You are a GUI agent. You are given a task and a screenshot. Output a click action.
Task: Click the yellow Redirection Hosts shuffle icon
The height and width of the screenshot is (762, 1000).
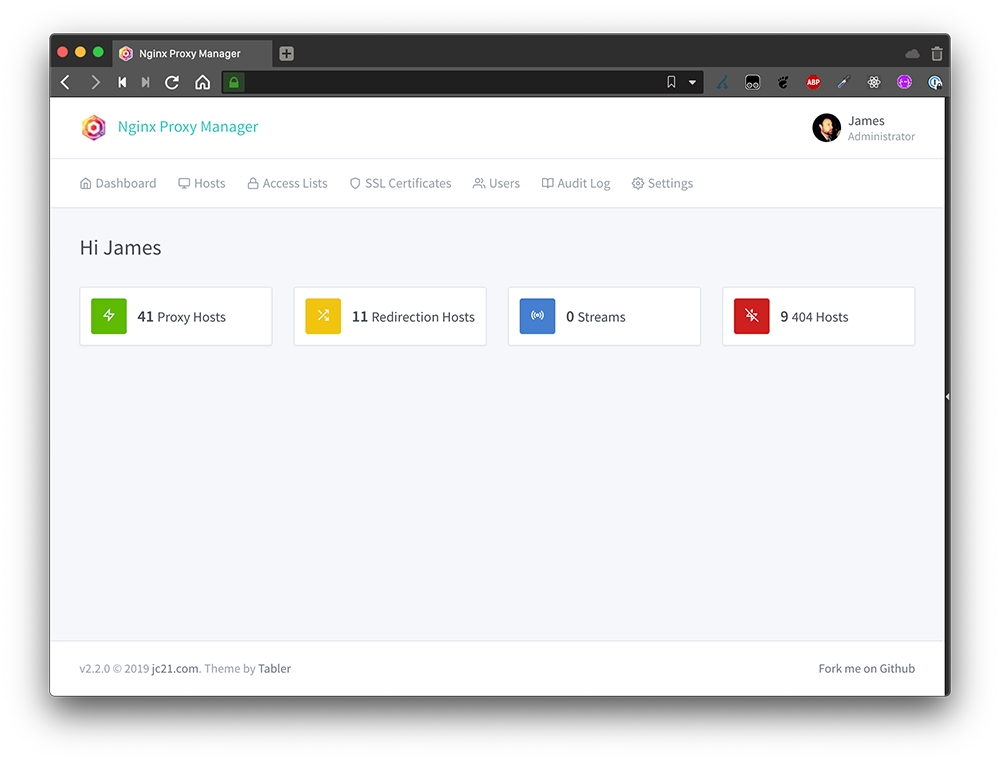(x=323, y=316)
